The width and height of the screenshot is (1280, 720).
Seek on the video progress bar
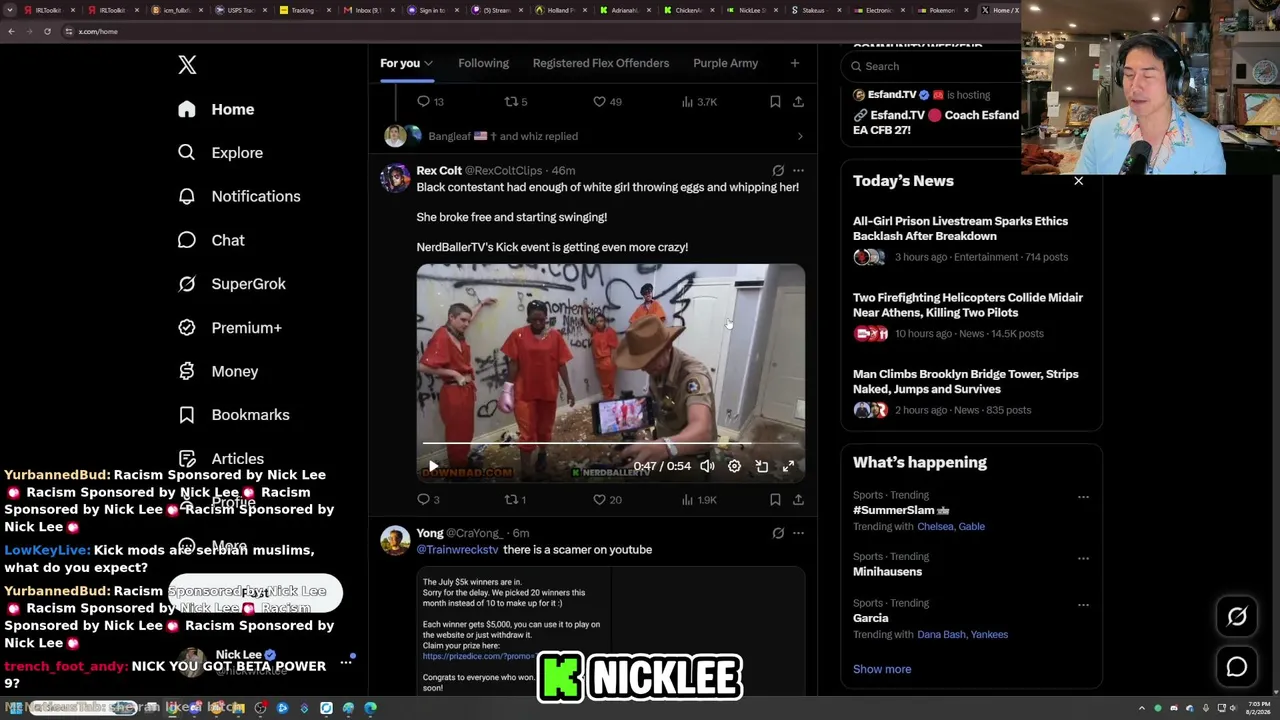click(x=610, y=444)
